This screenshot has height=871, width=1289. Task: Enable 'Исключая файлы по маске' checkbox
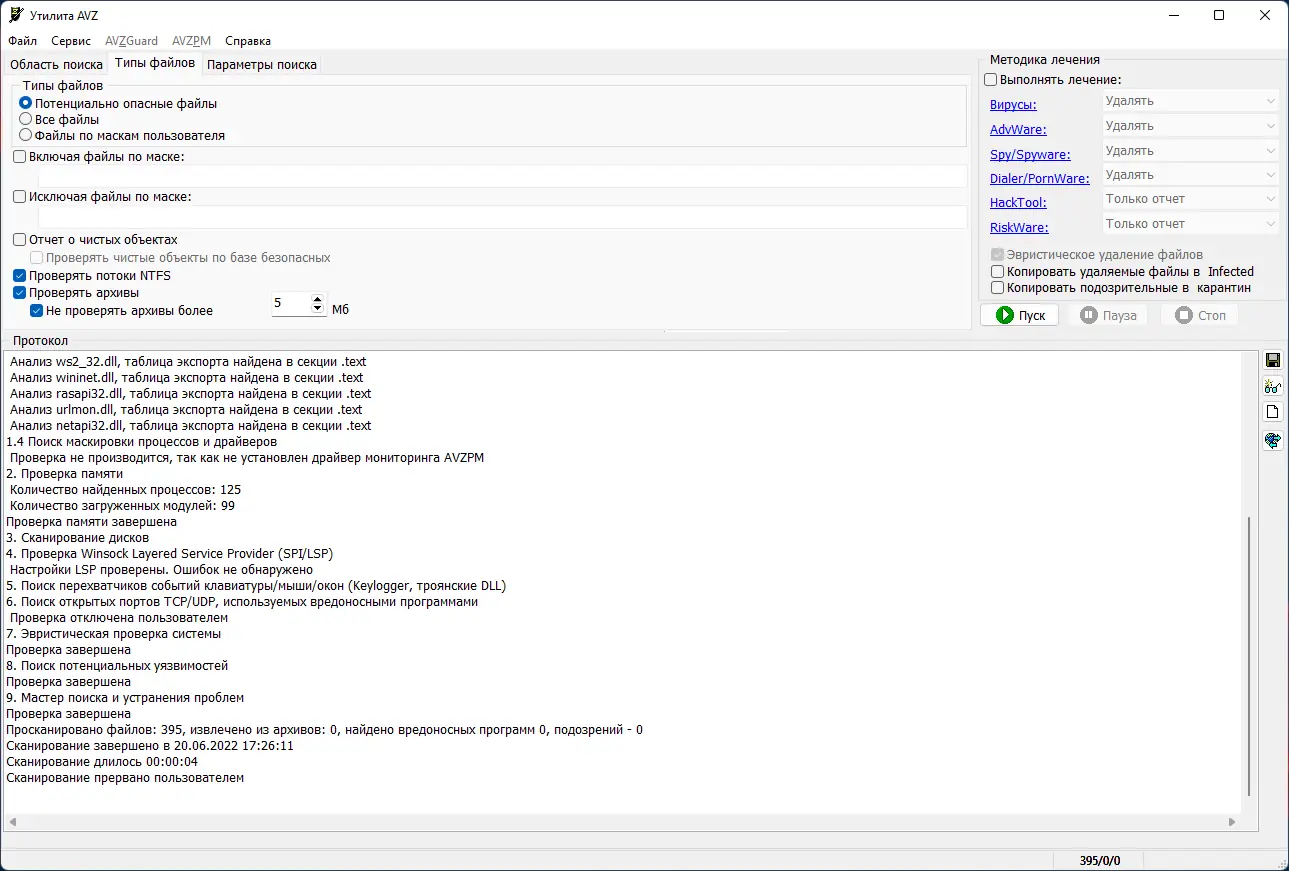[20, 197]
